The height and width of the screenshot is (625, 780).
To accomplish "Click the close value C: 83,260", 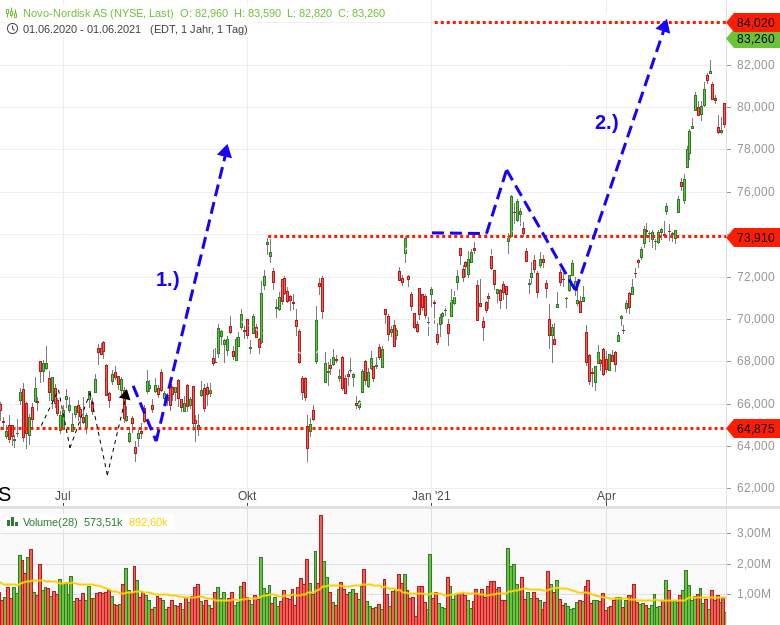I will [x=362, y=13].
